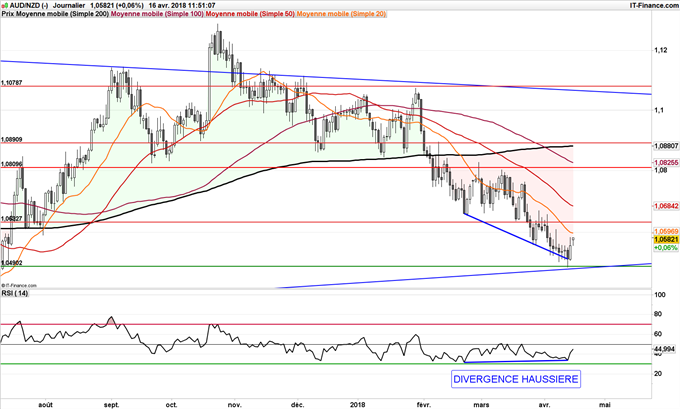Click the yellow 1,05821 current price tag
The height and width of the screenshot is (409, 680).
666,239
